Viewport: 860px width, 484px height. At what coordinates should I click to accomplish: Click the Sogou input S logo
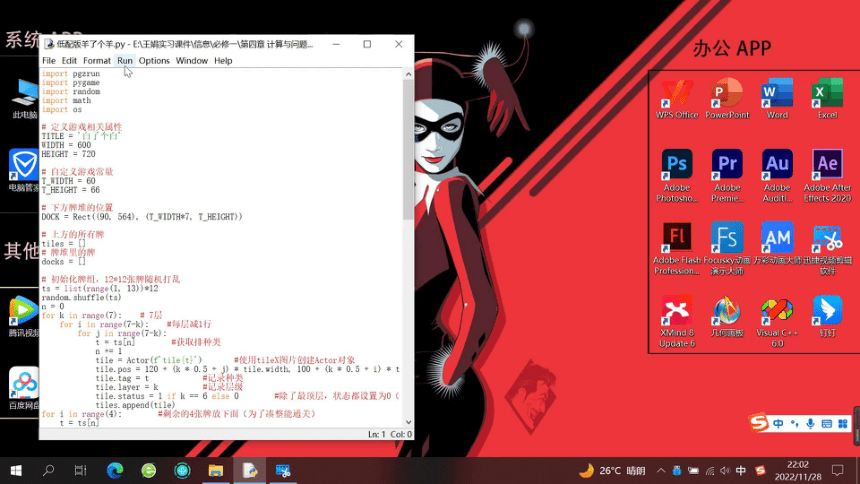(x=759, y=423)
